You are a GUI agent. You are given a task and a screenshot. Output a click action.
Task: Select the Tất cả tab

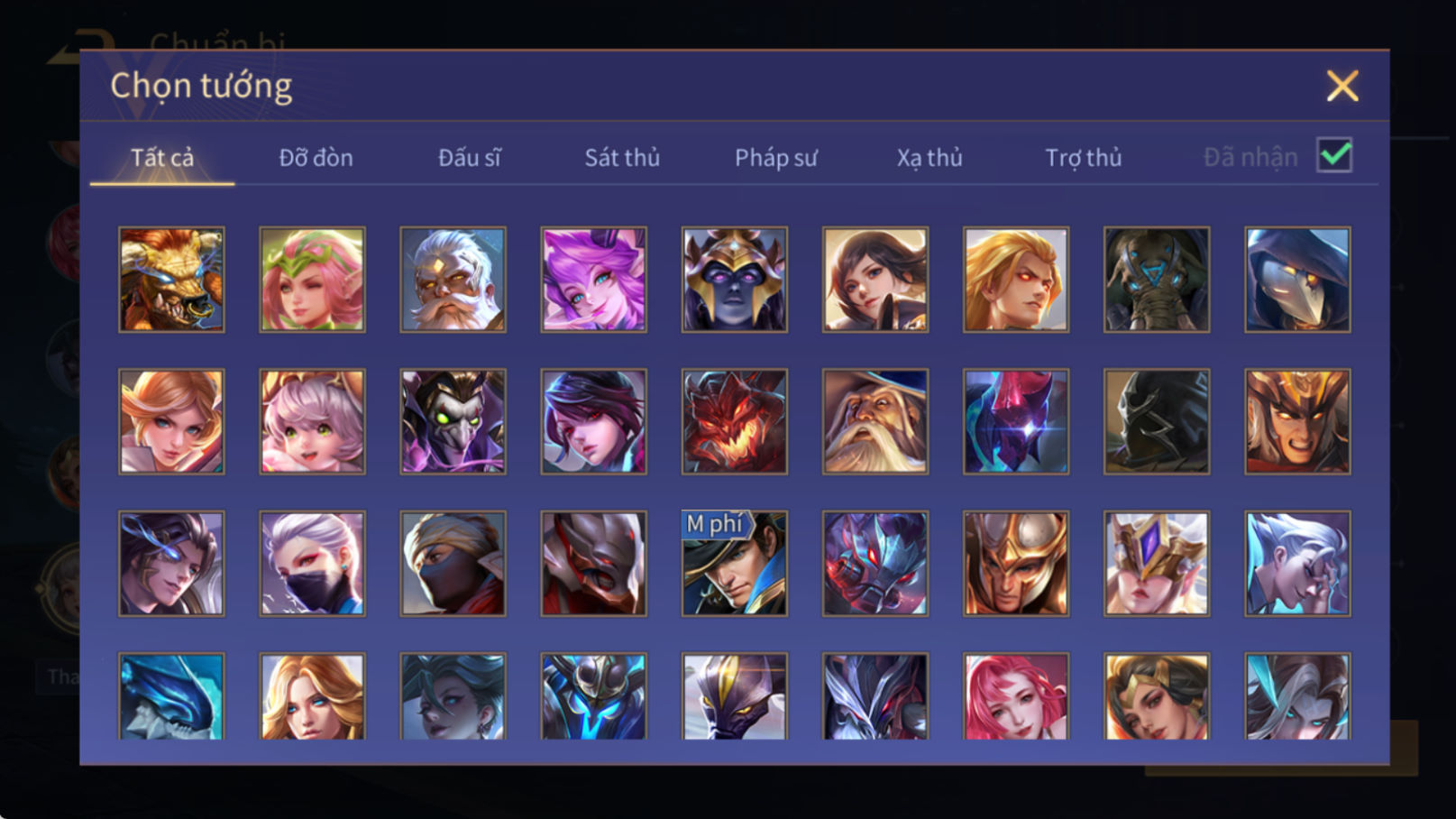point(162,158)
